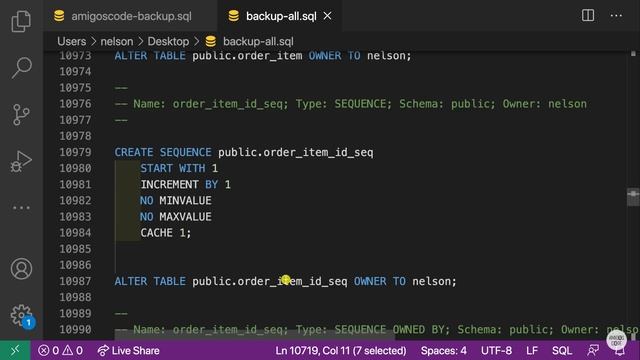Screen dimensions: 640x360
Task: Click the nelson breadcrumb segment
Action: coord(117,41)
